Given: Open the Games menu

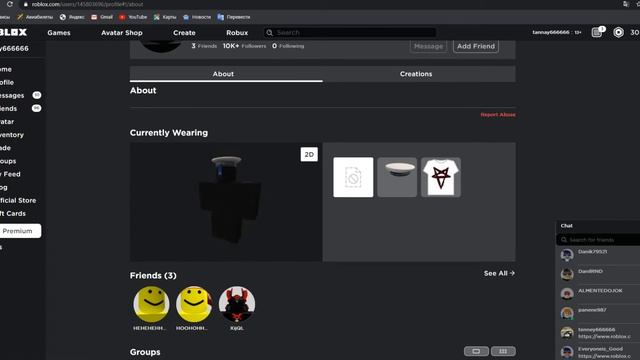Looking at the screenshot, I should click(x=59, y=33).
